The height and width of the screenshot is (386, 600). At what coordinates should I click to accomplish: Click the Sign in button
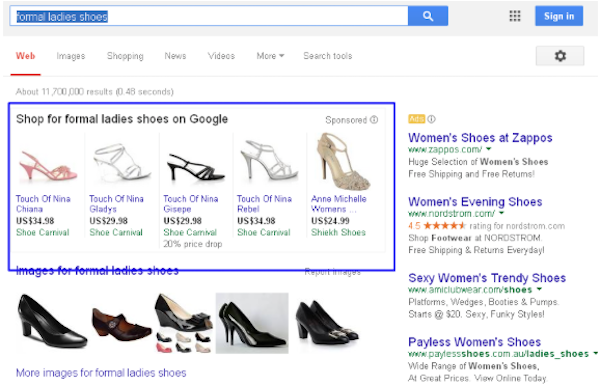559,16
